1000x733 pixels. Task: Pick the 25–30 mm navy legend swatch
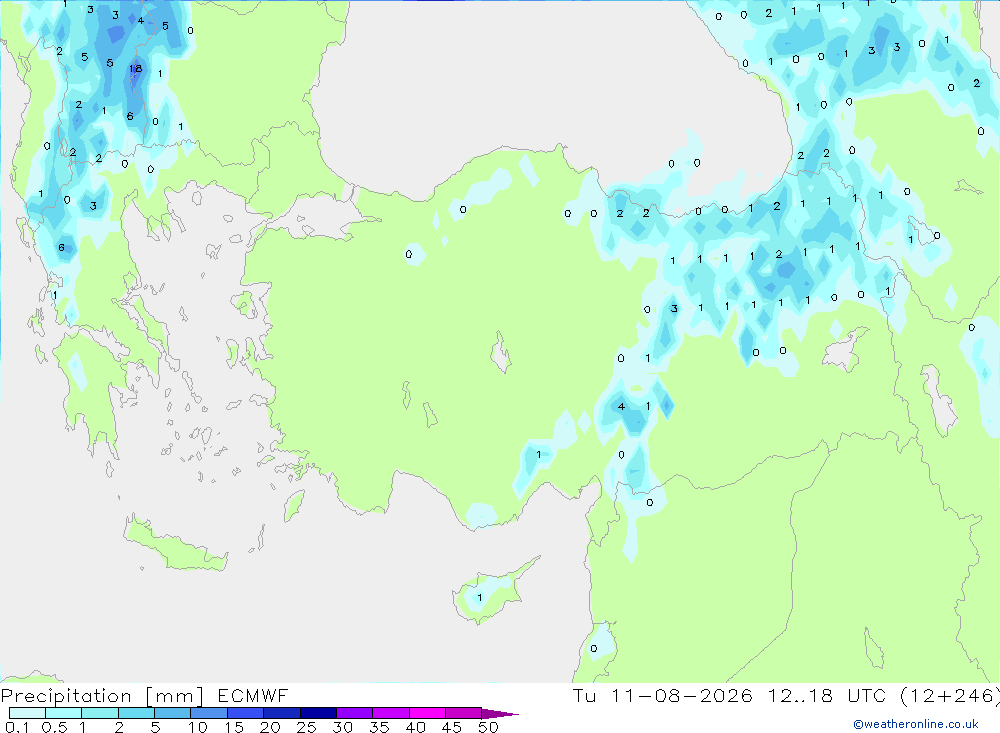pos(318,713)
